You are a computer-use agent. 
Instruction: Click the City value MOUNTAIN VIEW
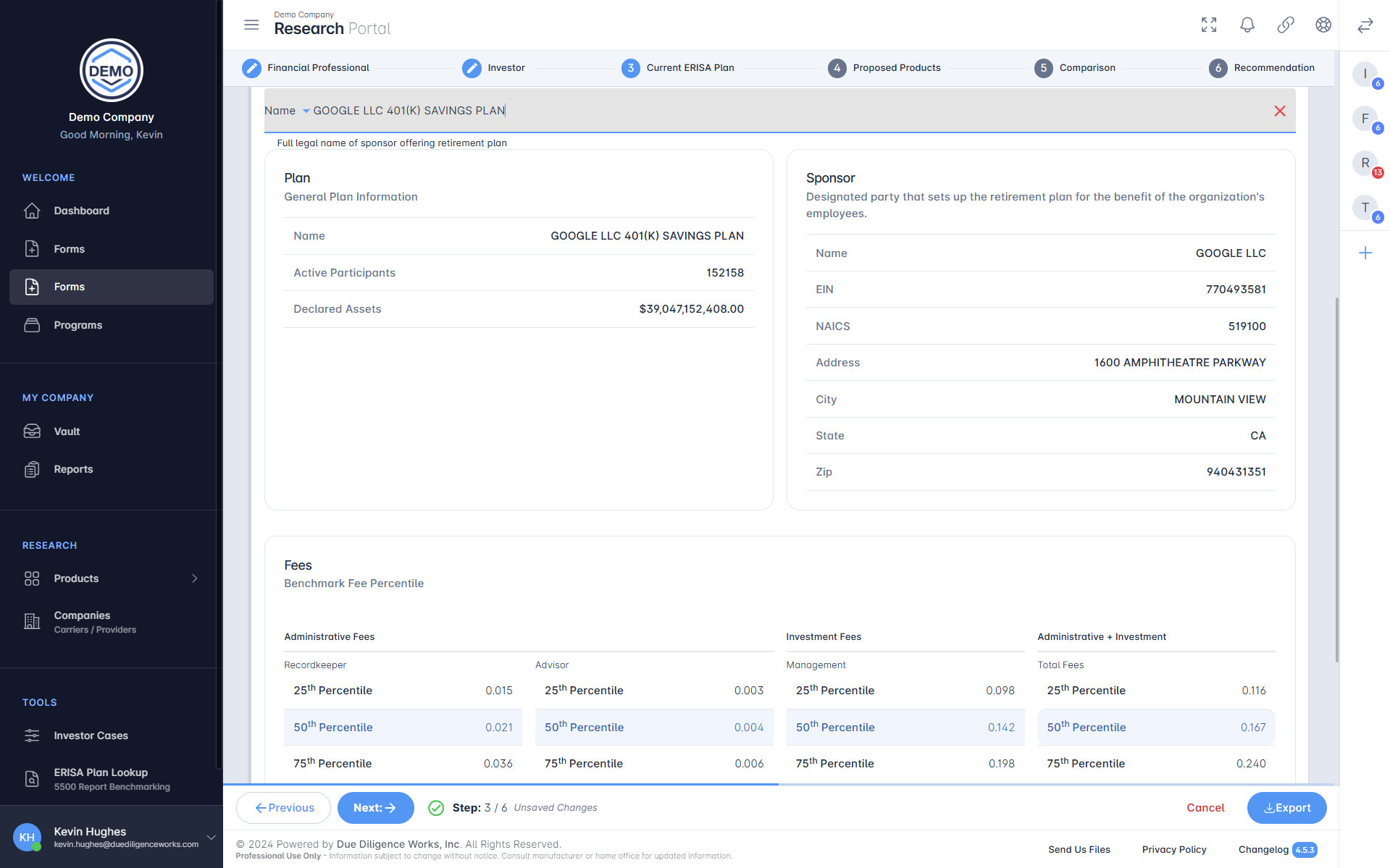(1220, 400)
